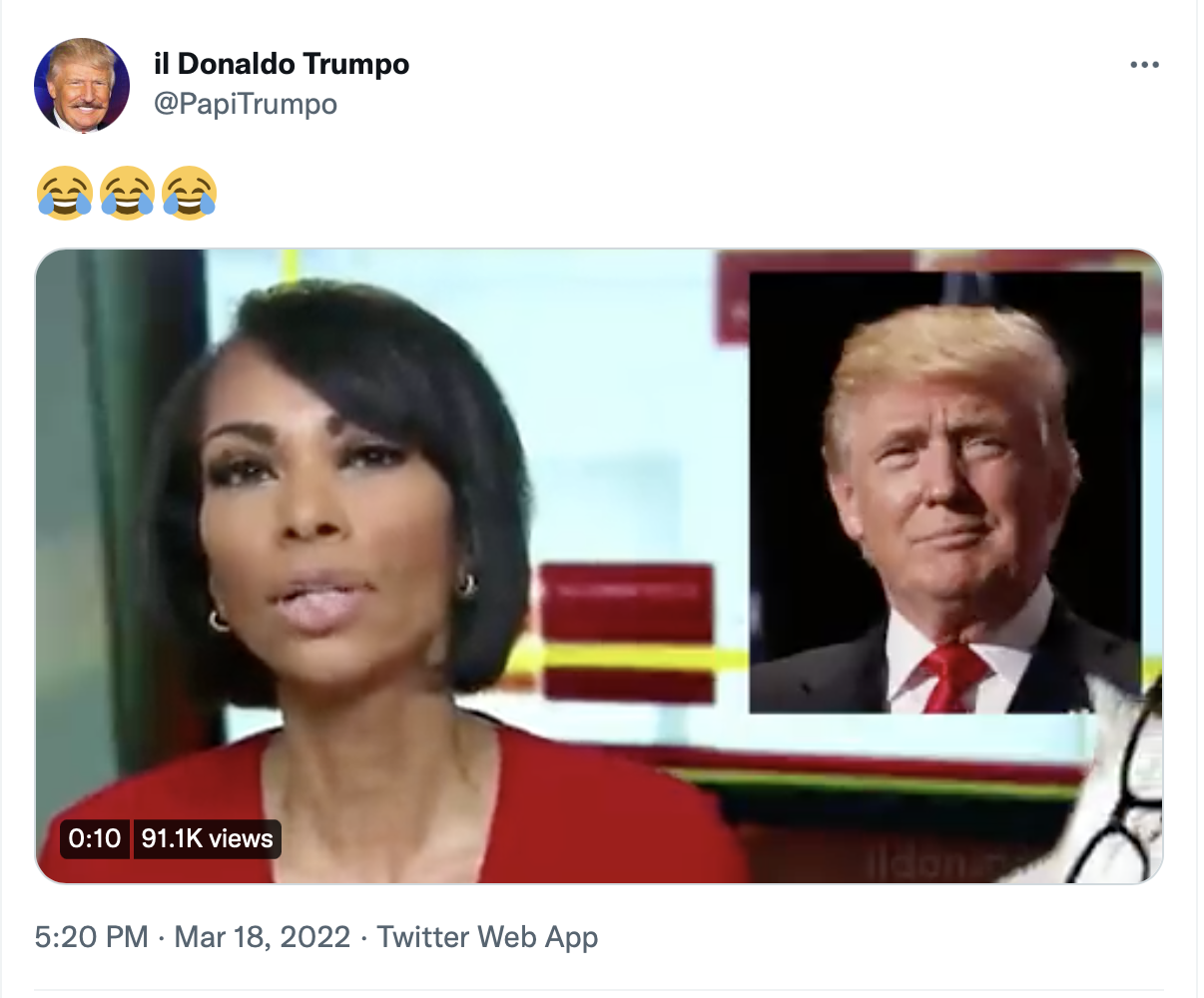Select the last laughing-crying emoji

click(x=189, y=193)
